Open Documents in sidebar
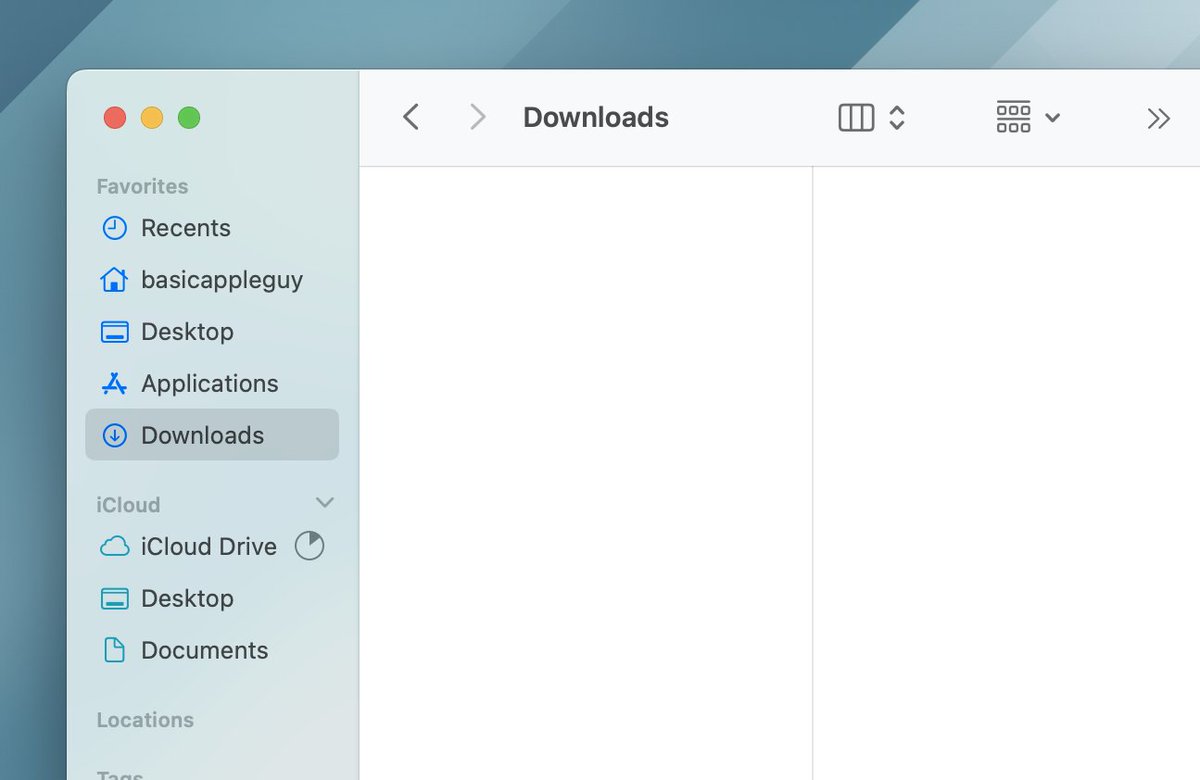The width and height of the screenshot is (1200, 780). [x=212, y=650]
